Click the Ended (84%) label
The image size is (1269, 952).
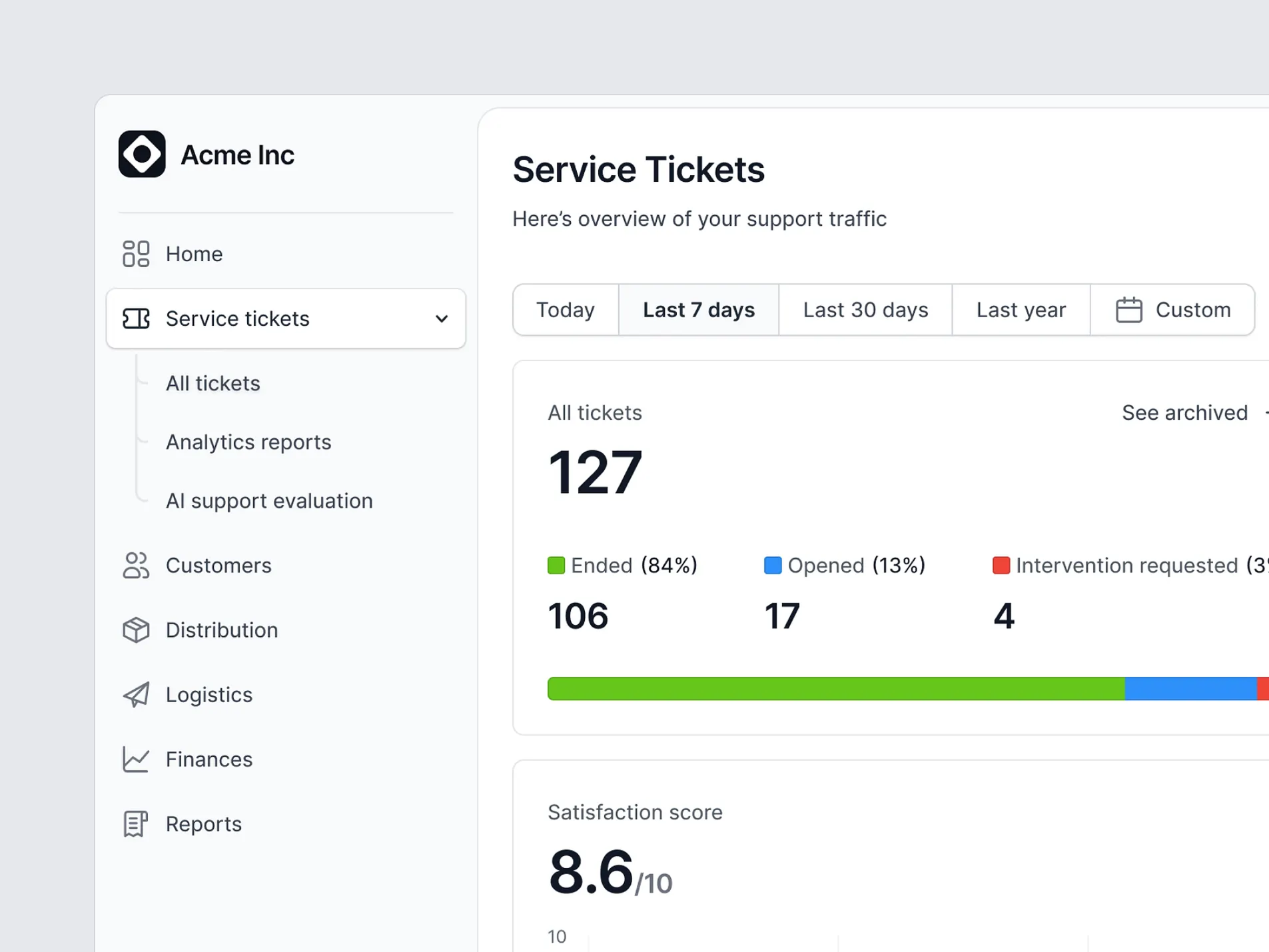(x=634, y=565)
